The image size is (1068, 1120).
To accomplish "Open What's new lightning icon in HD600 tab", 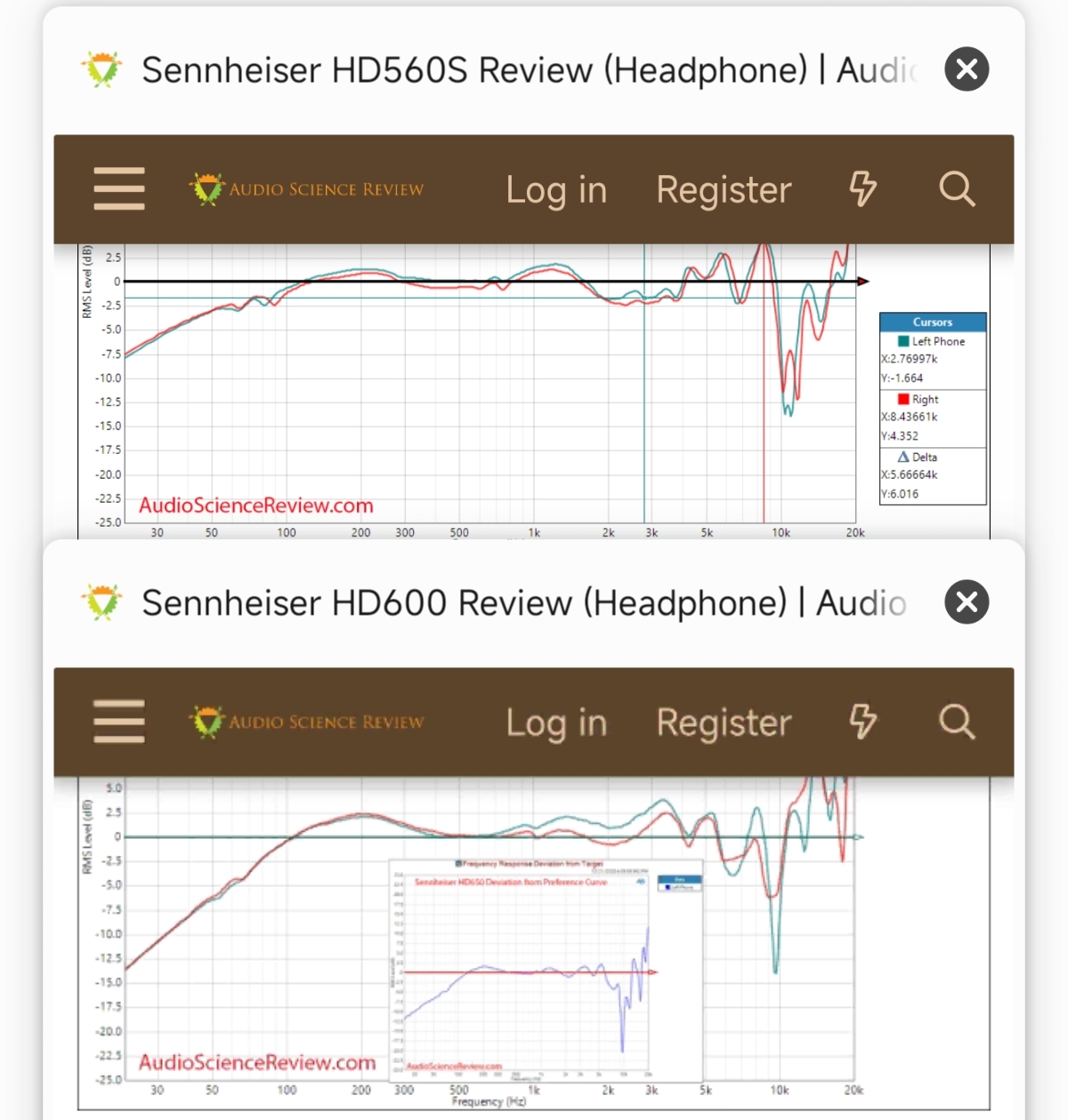I will pos(862,721).
